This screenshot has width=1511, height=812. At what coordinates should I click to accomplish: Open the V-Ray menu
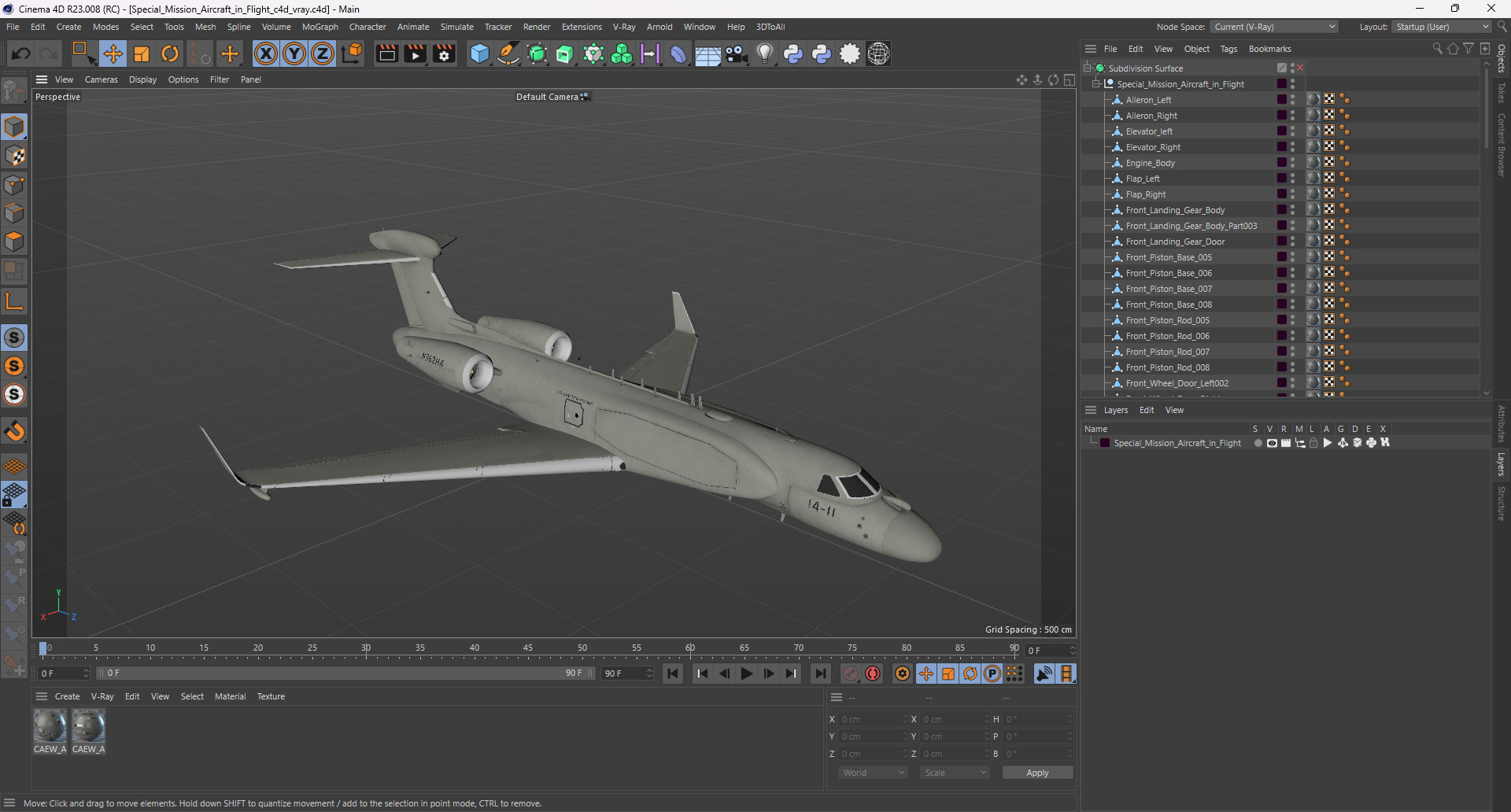[624, 27]
